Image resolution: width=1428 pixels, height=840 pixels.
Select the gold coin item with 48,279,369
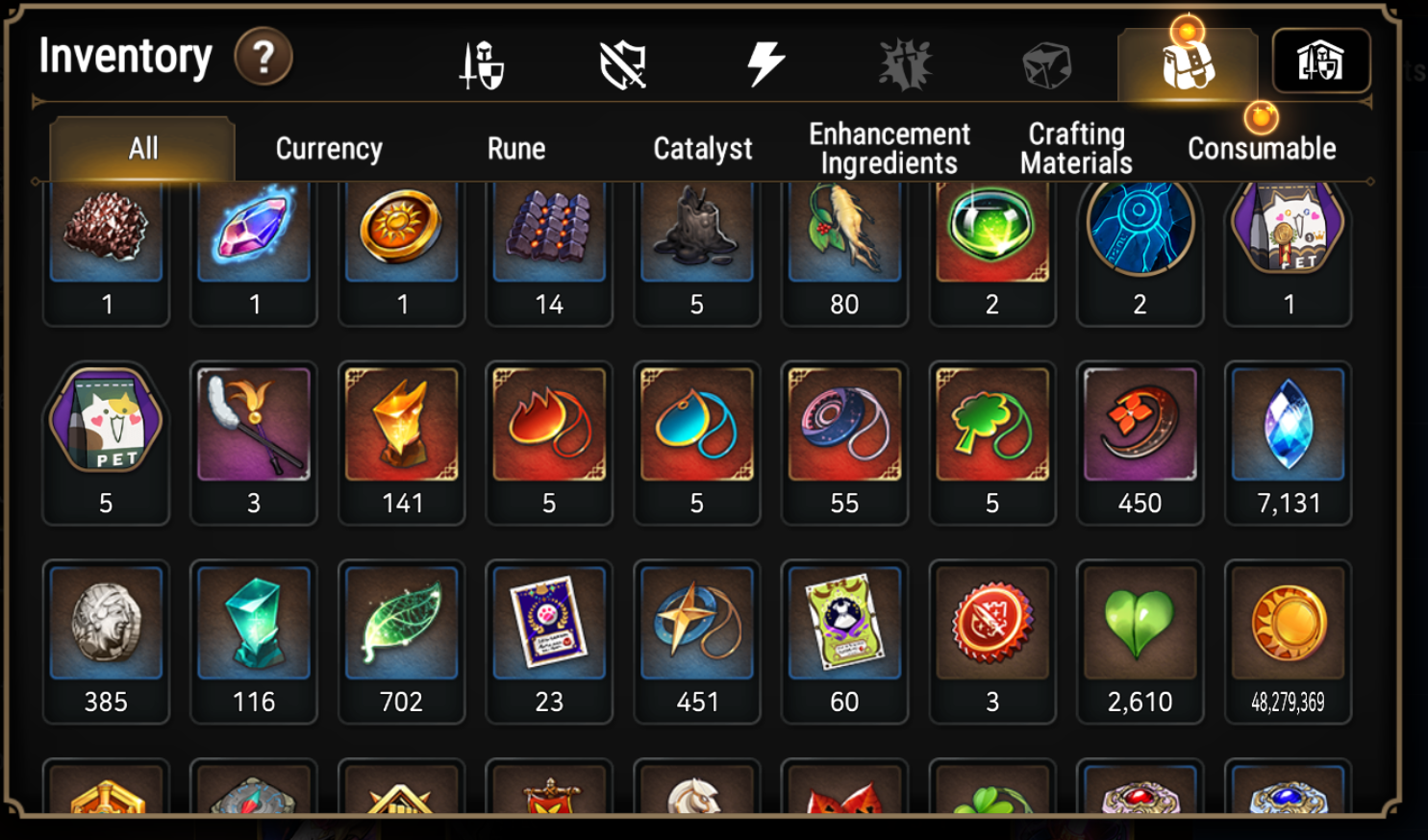(x=1288, y=642)
